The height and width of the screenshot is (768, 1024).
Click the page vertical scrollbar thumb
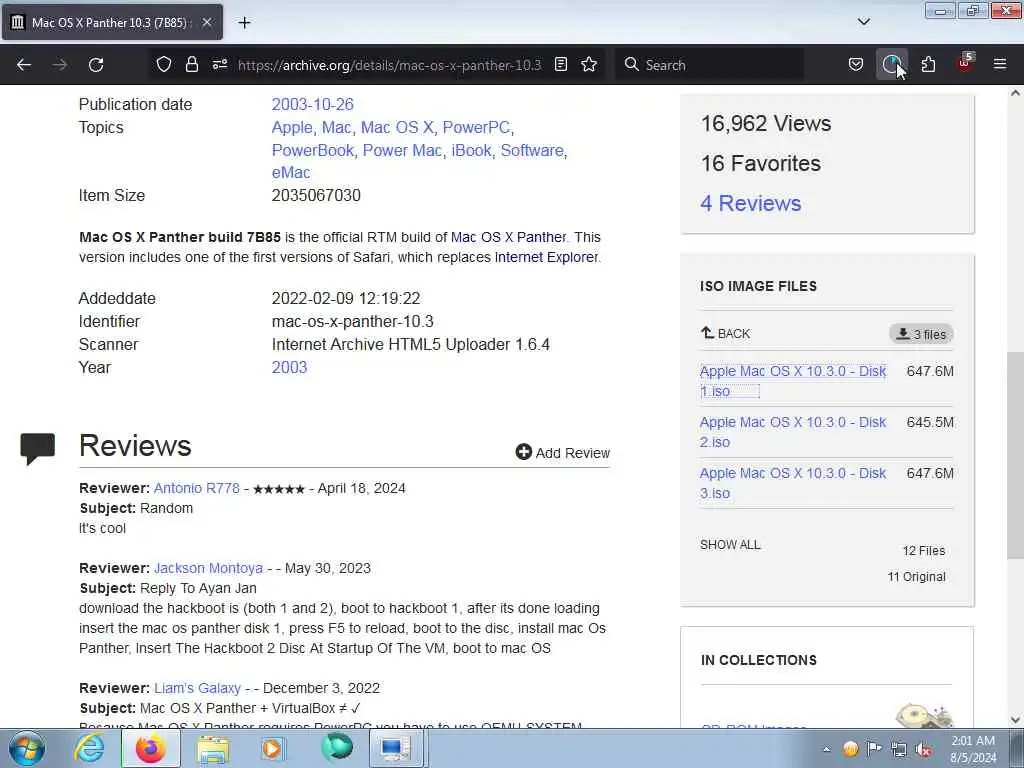(1015, 455)
